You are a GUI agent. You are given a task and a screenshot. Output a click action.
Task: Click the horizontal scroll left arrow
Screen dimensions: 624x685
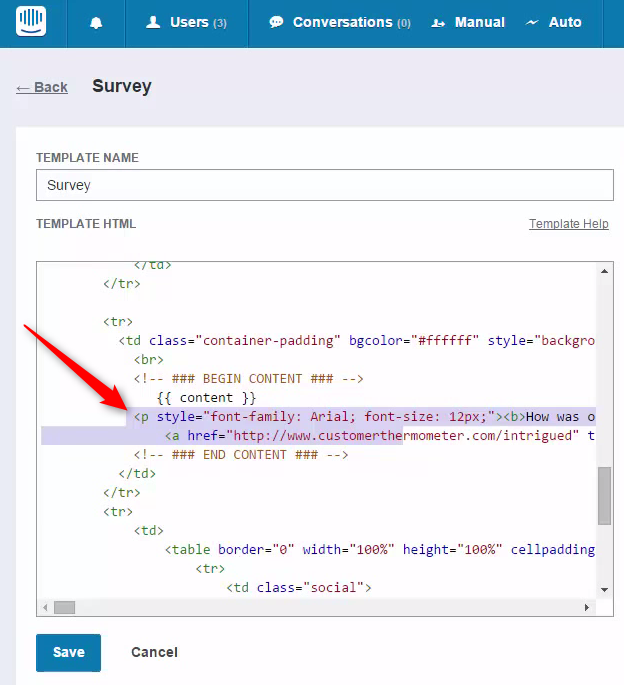coord(45,607)
